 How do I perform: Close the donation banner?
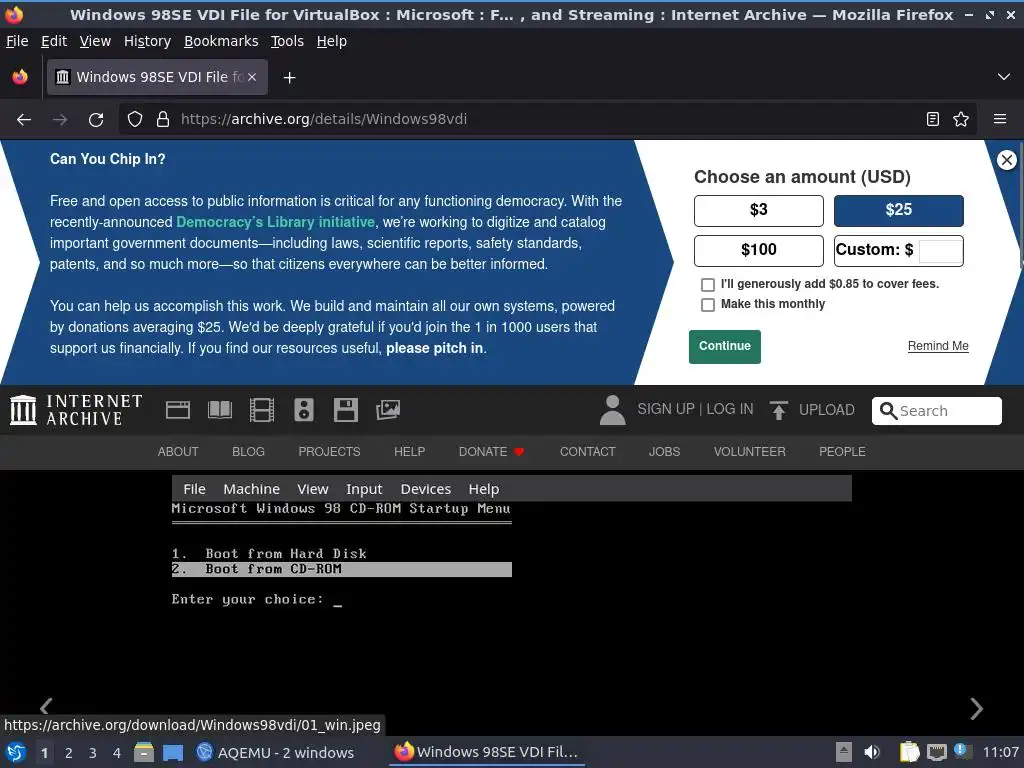pos(1006,160)
